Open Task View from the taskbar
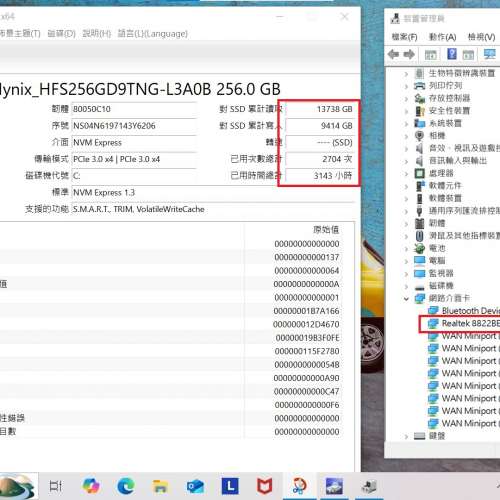The height and width of the screenshot is (500, 500). 55,486
